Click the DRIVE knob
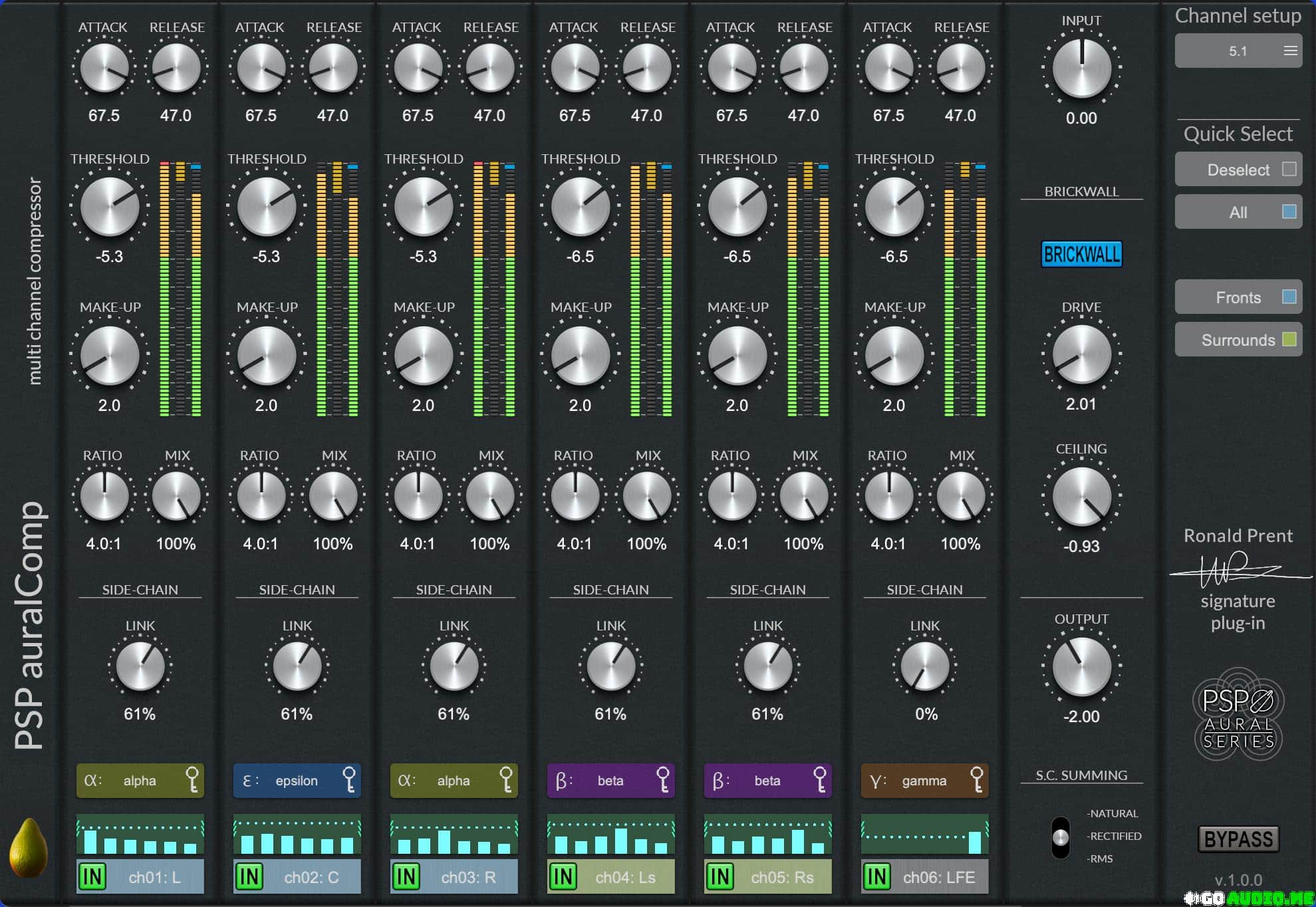The height and width of the screenshot is (907, 1316). pos(1081,354)
